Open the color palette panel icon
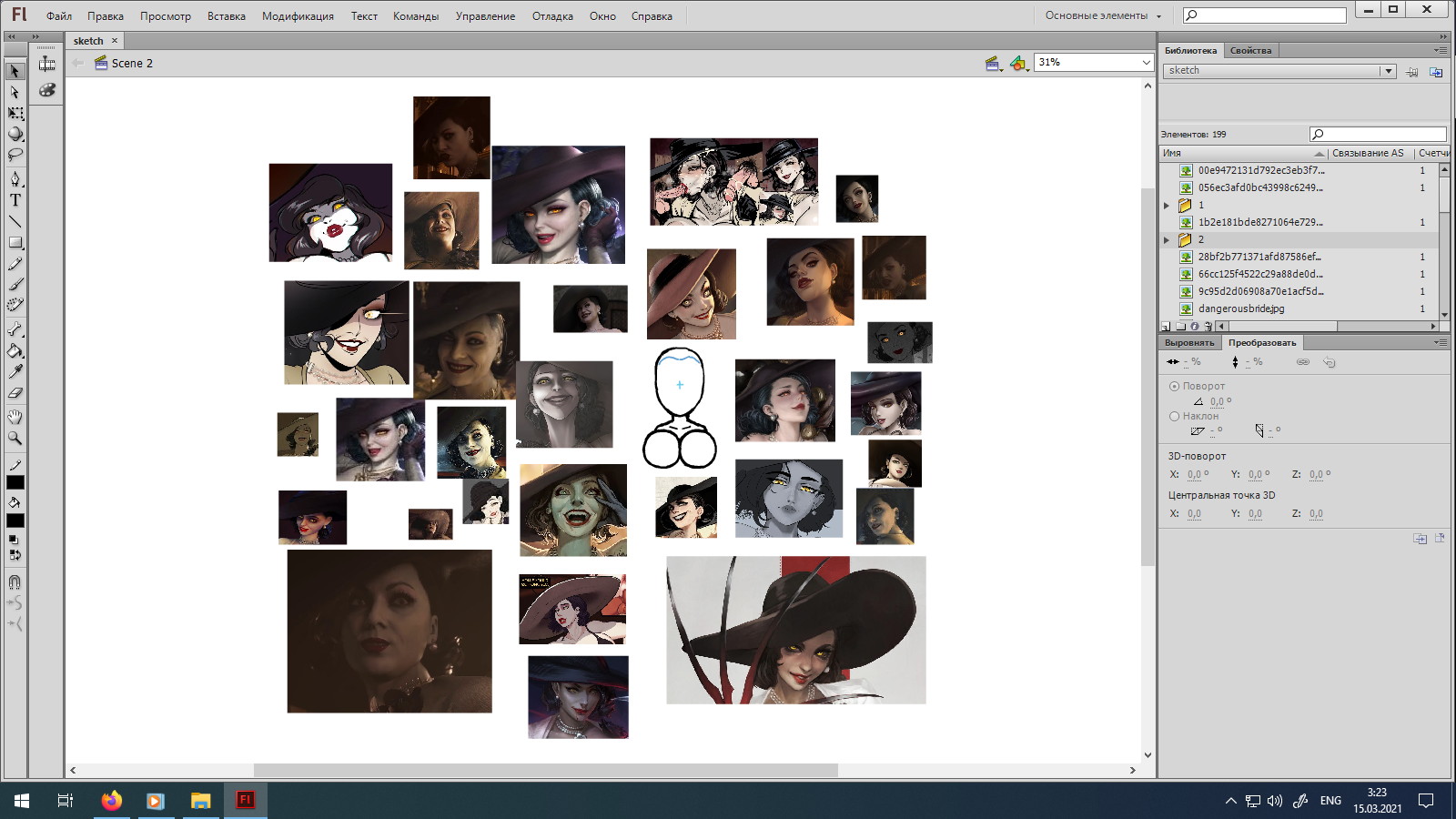The image size is (1456, 819). pyautogui.click(x=46, y=90)
